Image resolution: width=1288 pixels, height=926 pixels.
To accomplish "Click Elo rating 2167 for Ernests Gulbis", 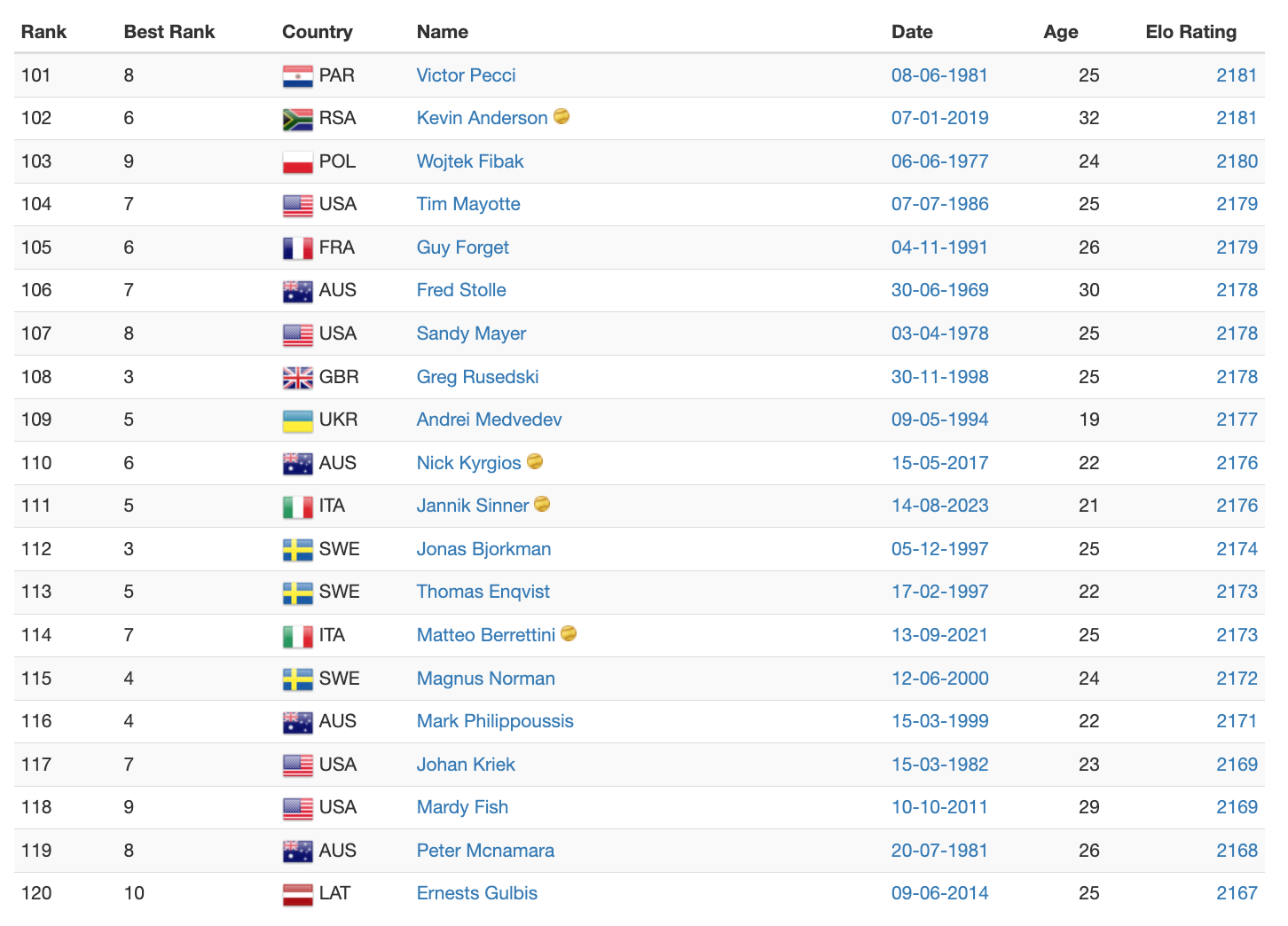I will (1237, 893).
